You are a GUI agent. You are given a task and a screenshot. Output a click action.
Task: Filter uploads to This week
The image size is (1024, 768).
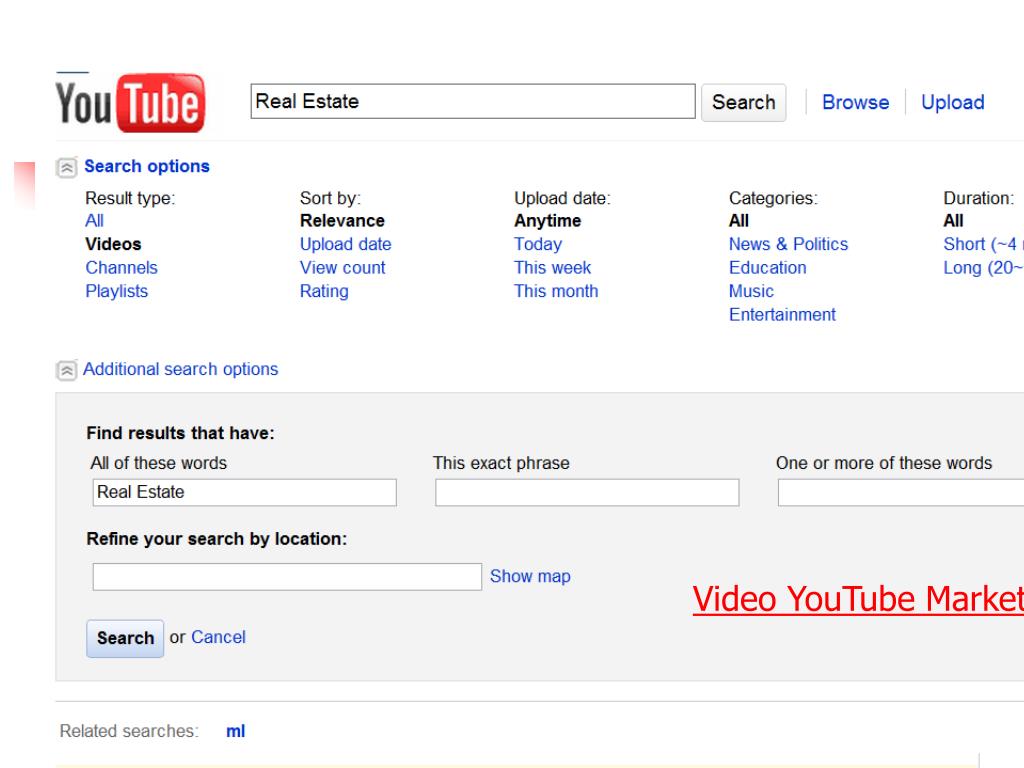click(552, 268)
